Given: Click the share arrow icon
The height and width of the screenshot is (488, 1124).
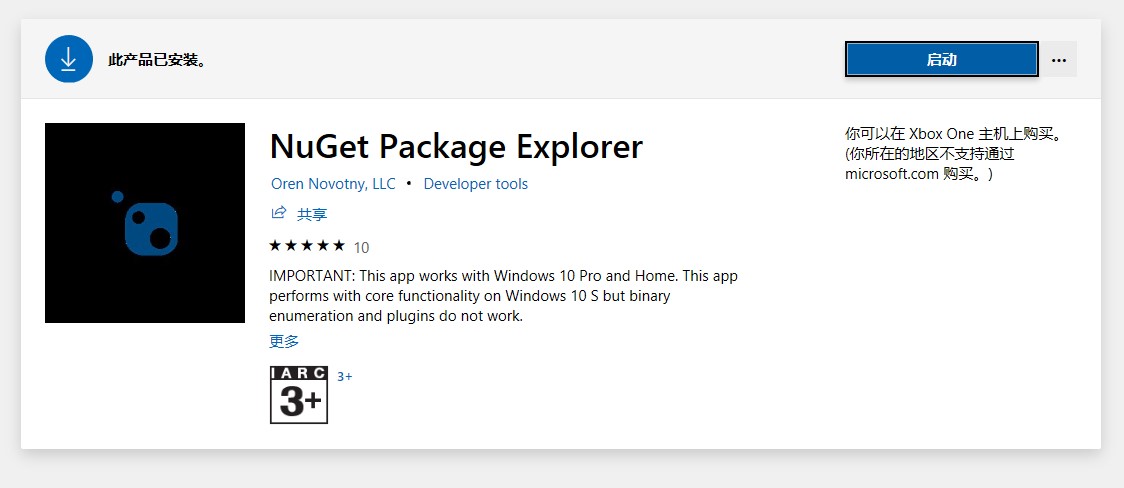Looking at the screenshot, I should point(279,213).
